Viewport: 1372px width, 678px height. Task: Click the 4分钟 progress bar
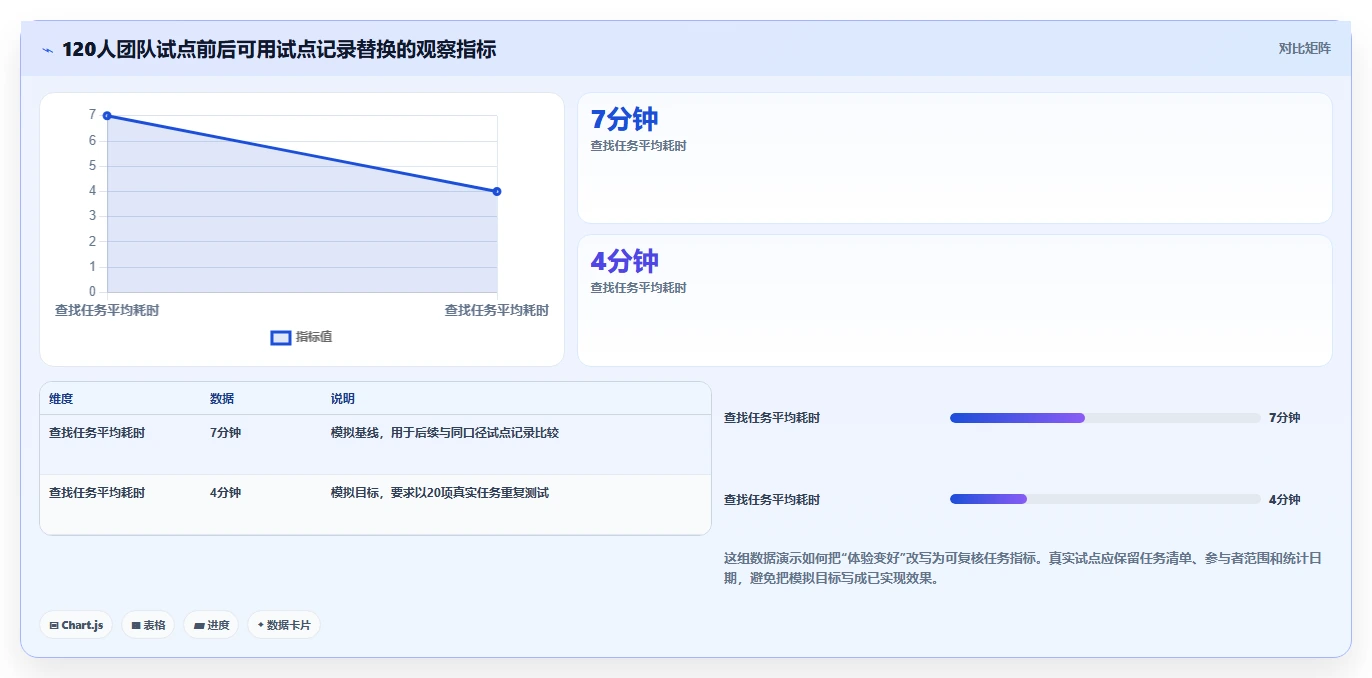tap(1105, 499)
